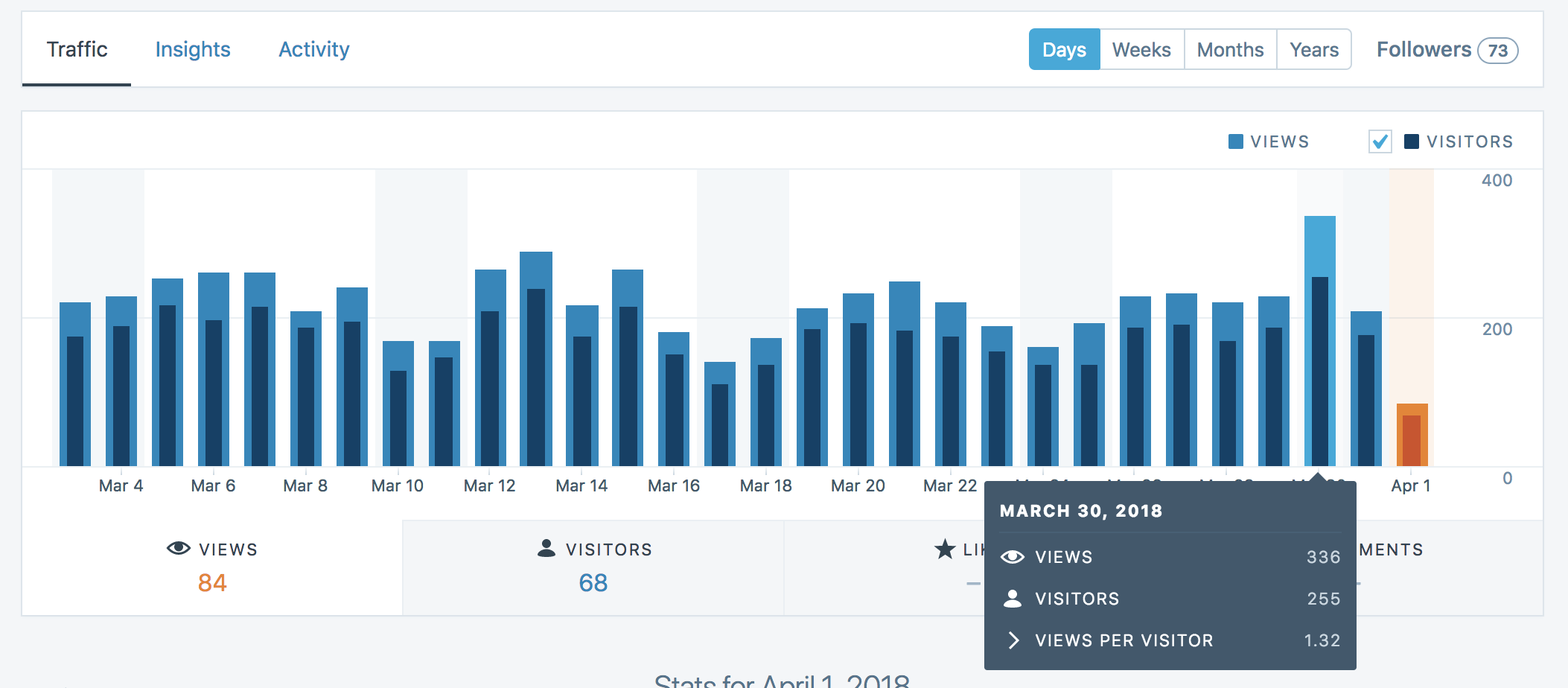1568x688 pixels.
Task: Select the highlighted Days view option
Action: click(1064, 49)
